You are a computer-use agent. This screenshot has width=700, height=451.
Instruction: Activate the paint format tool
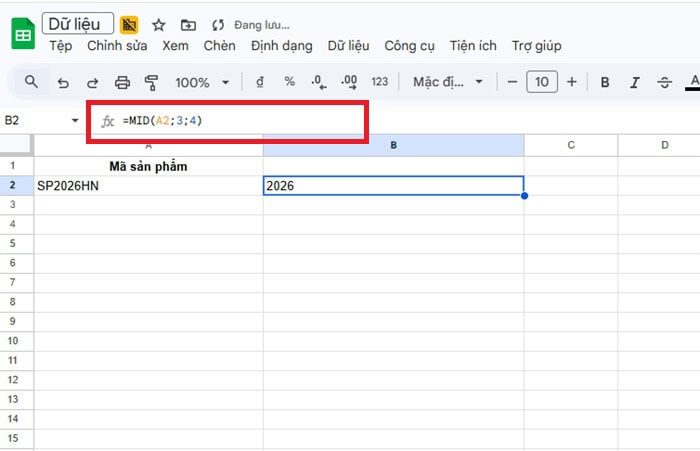tap(152, 82)
